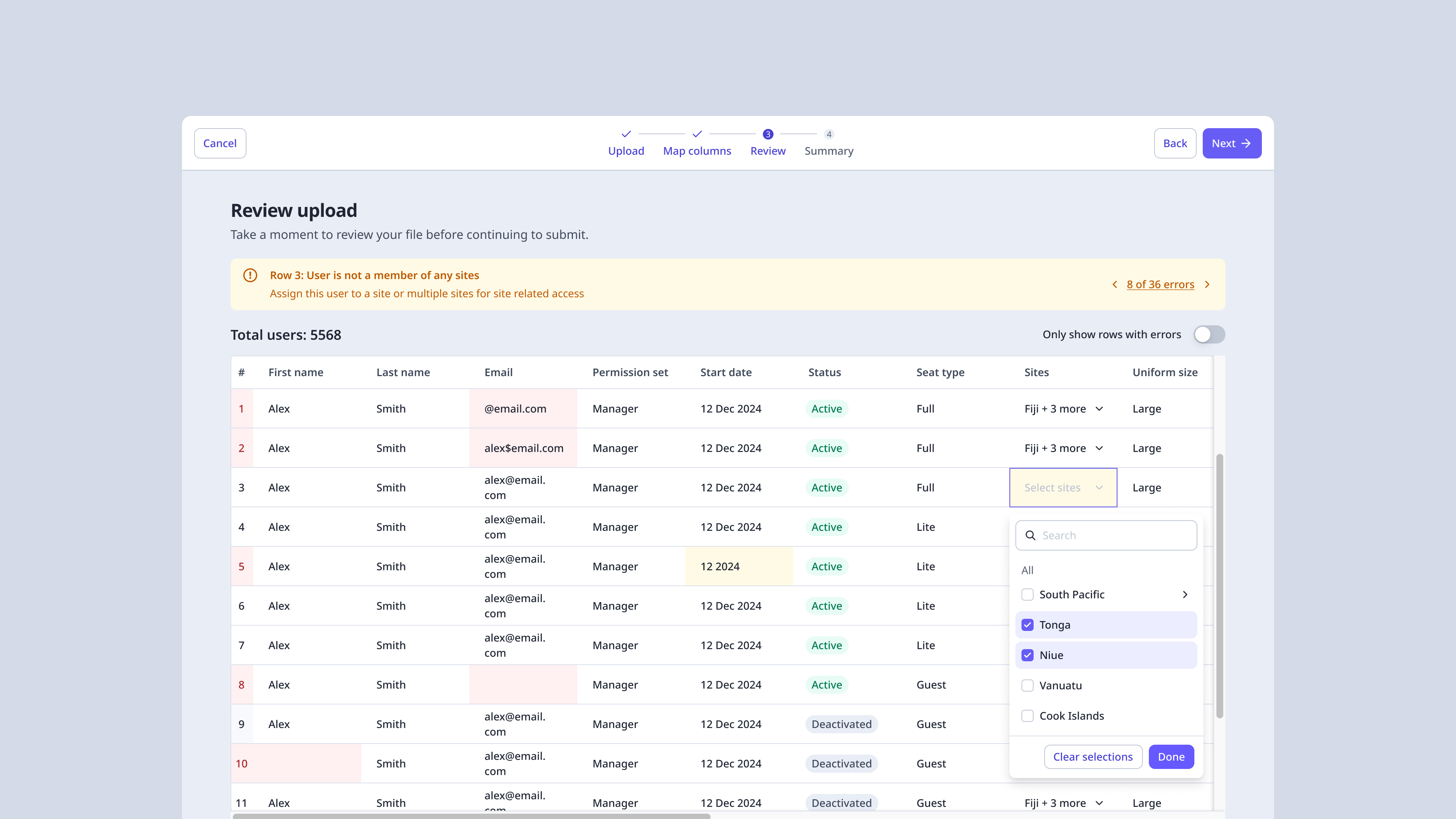Image resolution: width=1456 pixels, height=819 pixels.
Task: Click the Lite seat type in row 4
Action: [x=925, y=527]
